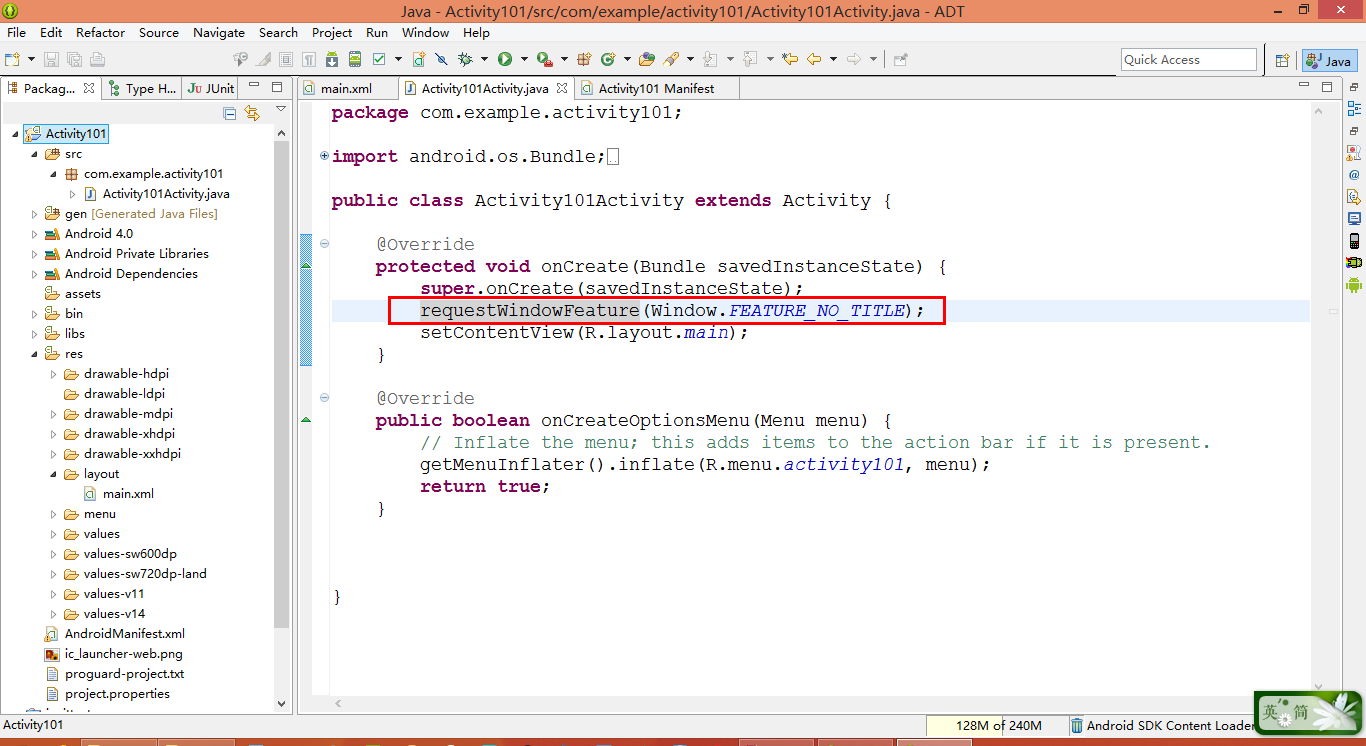Open the Declaration view icon
This screenshot has height=746, width=1366.
[1354, 196]
